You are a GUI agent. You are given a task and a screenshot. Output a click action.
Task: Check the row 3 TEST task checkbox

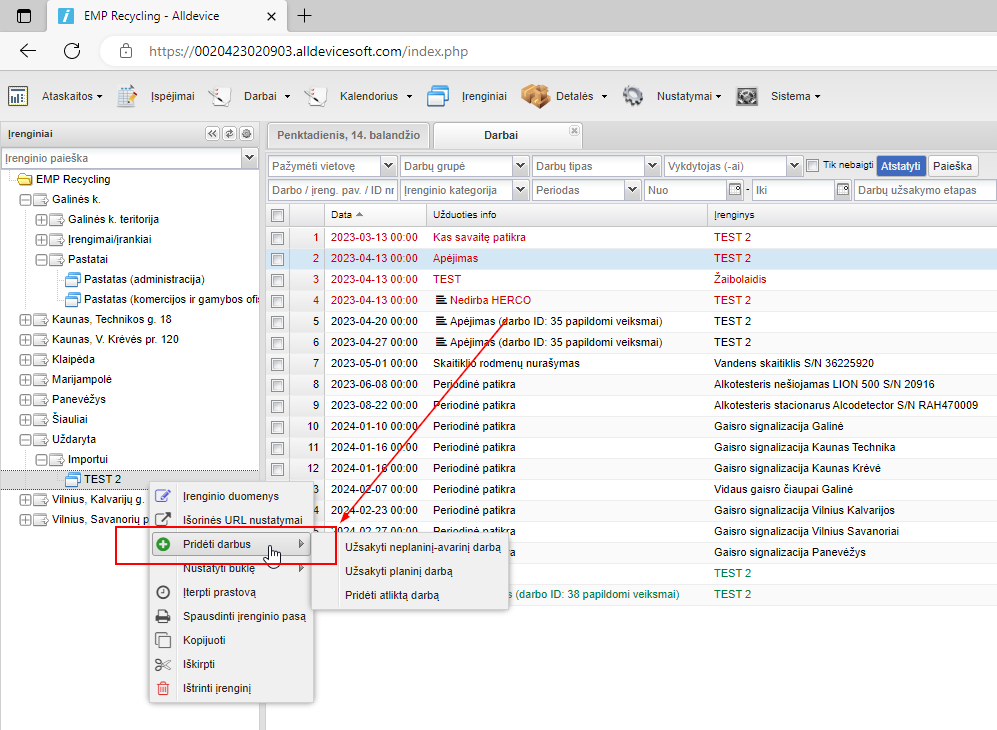(278, 279)
